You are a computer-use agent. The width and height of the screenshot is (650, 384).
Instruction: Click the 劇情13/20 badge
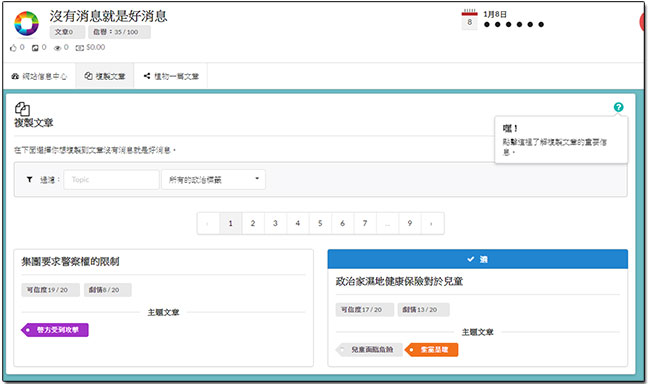pos(424,310)
